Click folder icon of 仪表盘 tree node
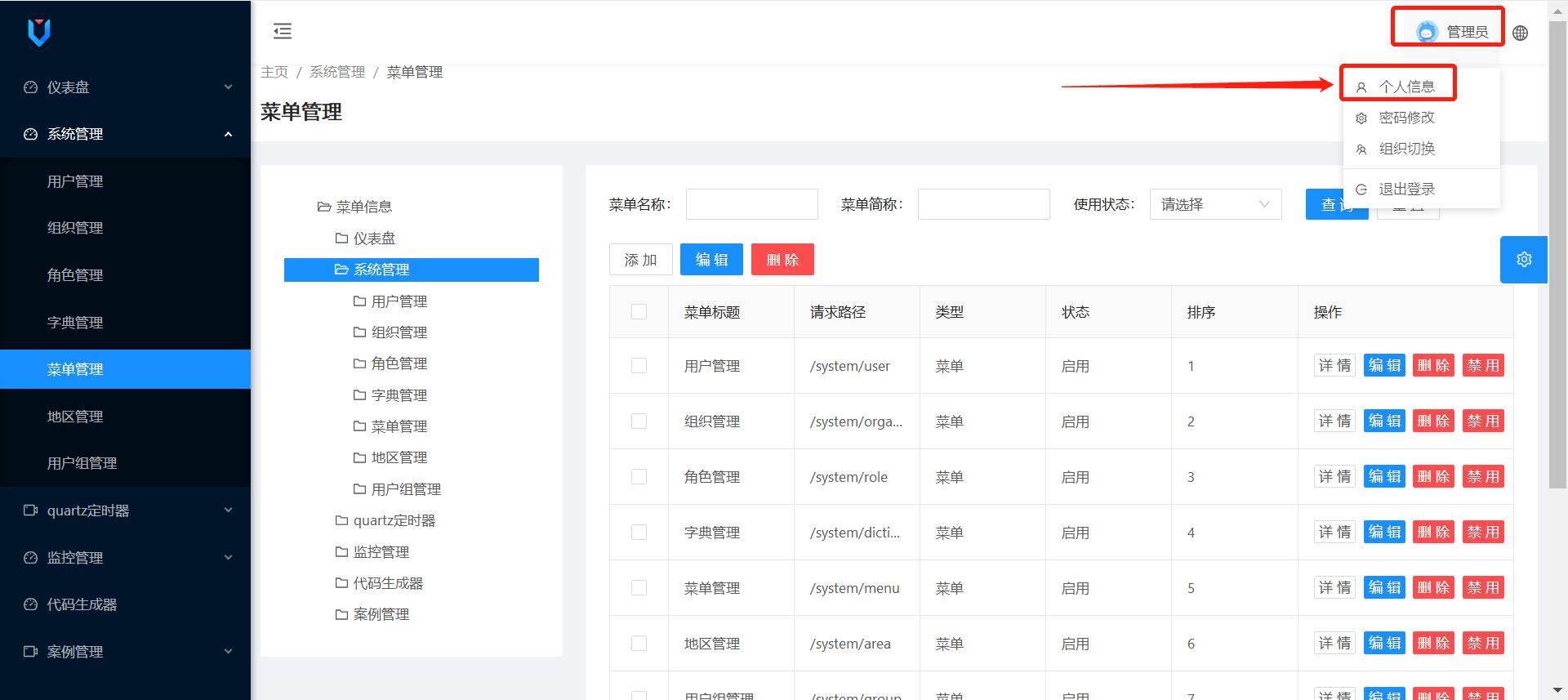Screen dimensions: 1568x700 [342, 239]
